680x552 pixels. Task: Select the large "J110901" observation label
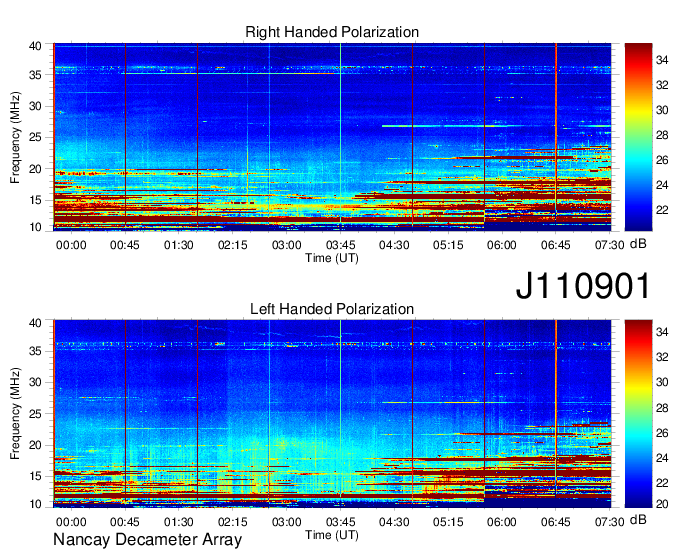pos(583,286)
